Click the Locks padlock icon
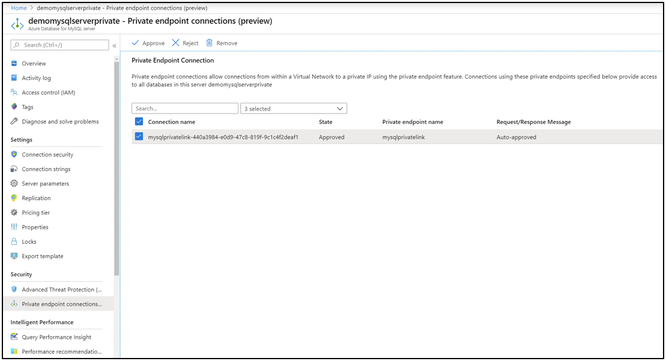This screenshot has width=666, height=361. pos(14,241)
